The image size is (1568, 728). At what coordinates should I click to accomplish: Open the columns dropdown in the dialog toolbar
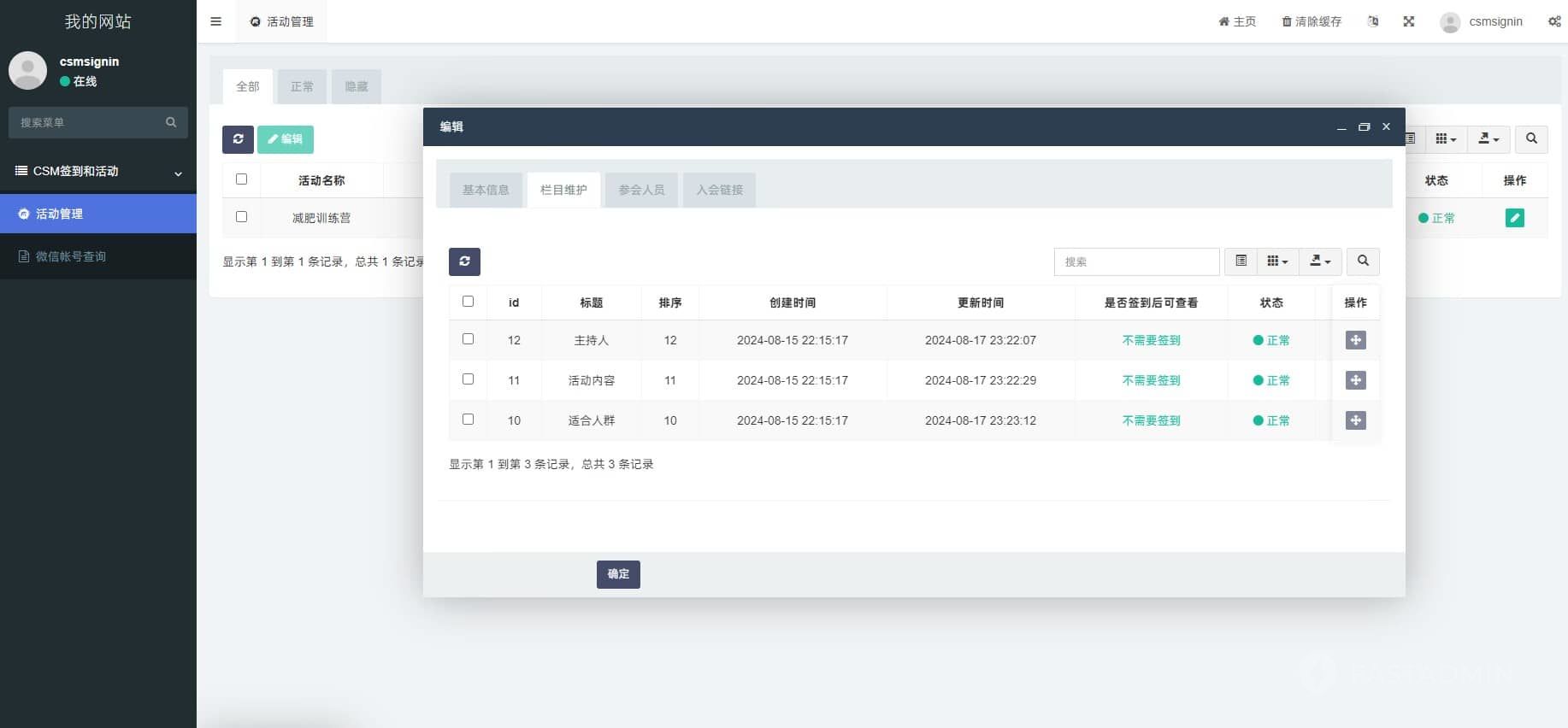(x=1277, y=261)
